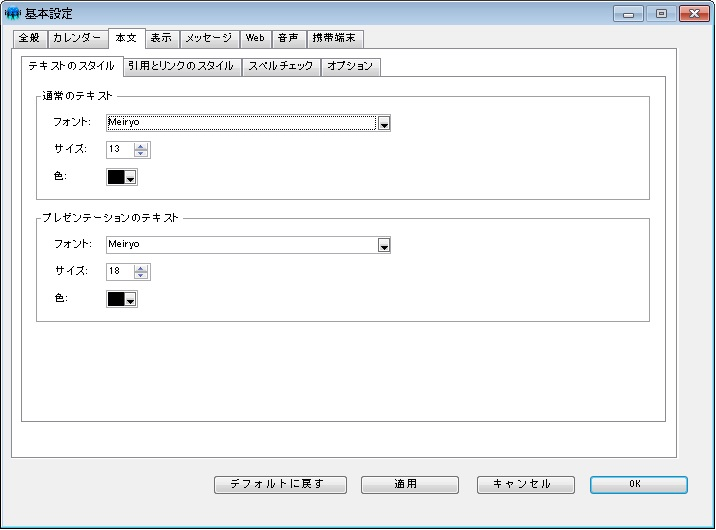Click the 通常のテキスト size field showing 13
The width and height of the screenshot is (716, 530).
point(121,149)
